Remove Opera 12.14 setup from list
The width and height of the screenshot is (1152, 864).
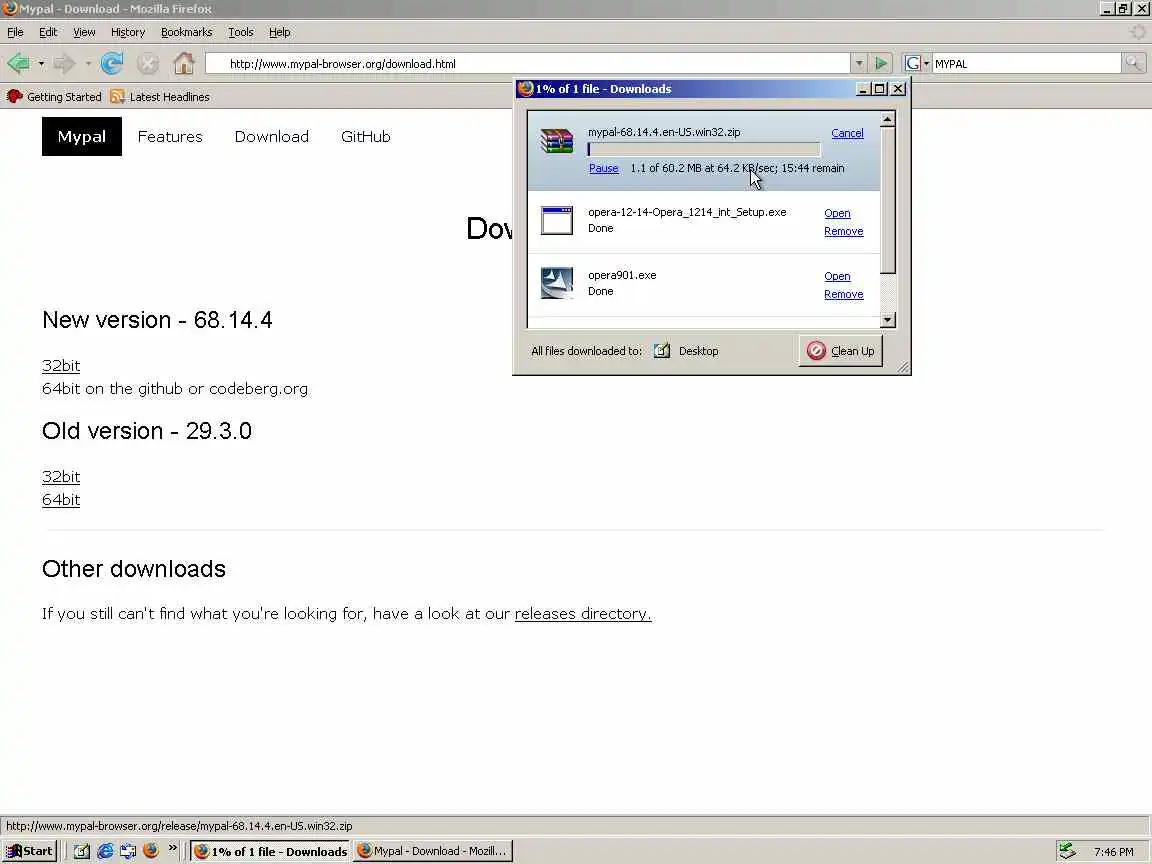pos(843,231)
